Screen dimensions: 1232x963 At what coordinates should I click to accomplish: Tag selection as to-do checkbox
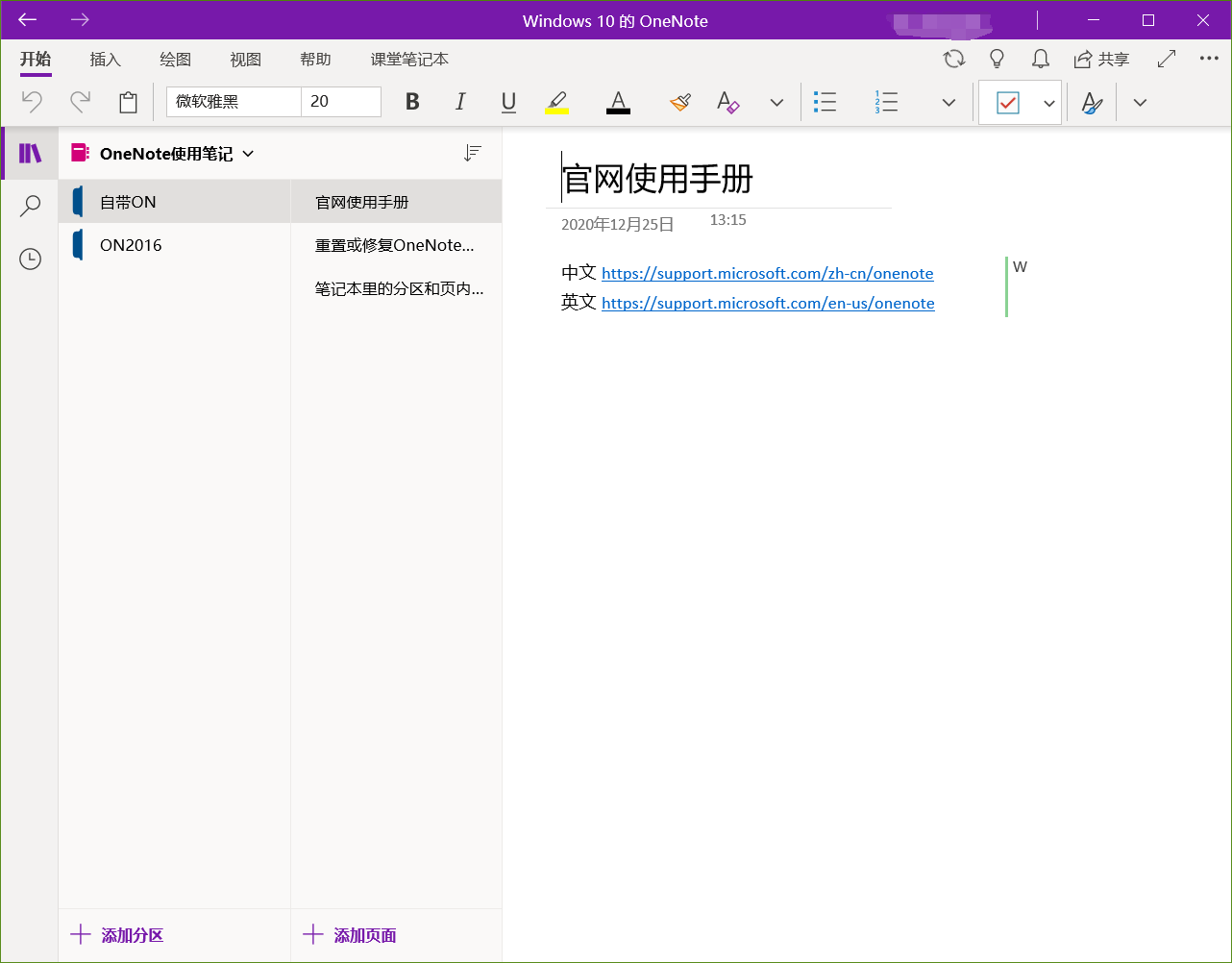[1007, 103]
